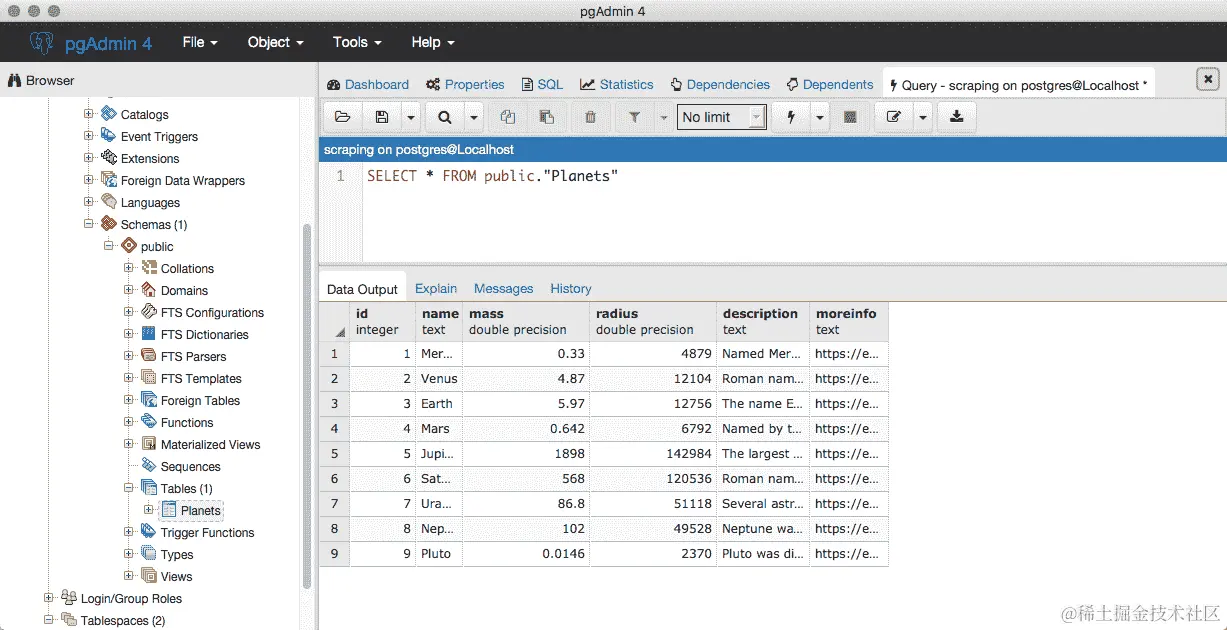1227x630 pixels.
Task: Click the description column header
Action: coord(763,322)
